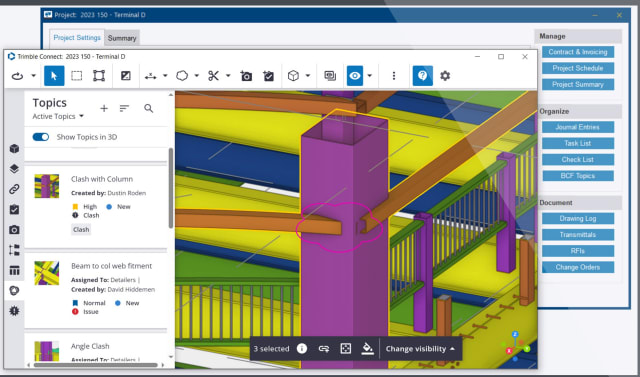640x377 pixels.
Task: Open the data table panel in sidebar
Action: point(14,271)
